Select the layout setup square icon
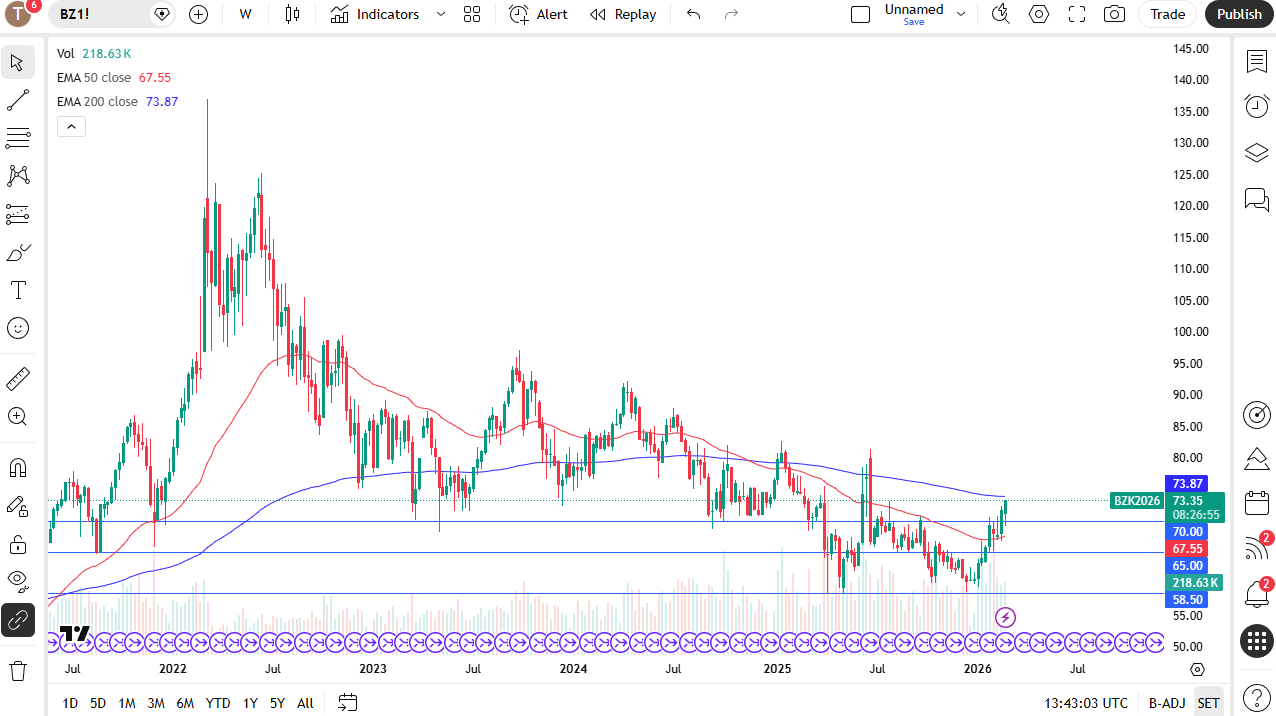This screenshot has height=716, width=1276. click(860, 14)
